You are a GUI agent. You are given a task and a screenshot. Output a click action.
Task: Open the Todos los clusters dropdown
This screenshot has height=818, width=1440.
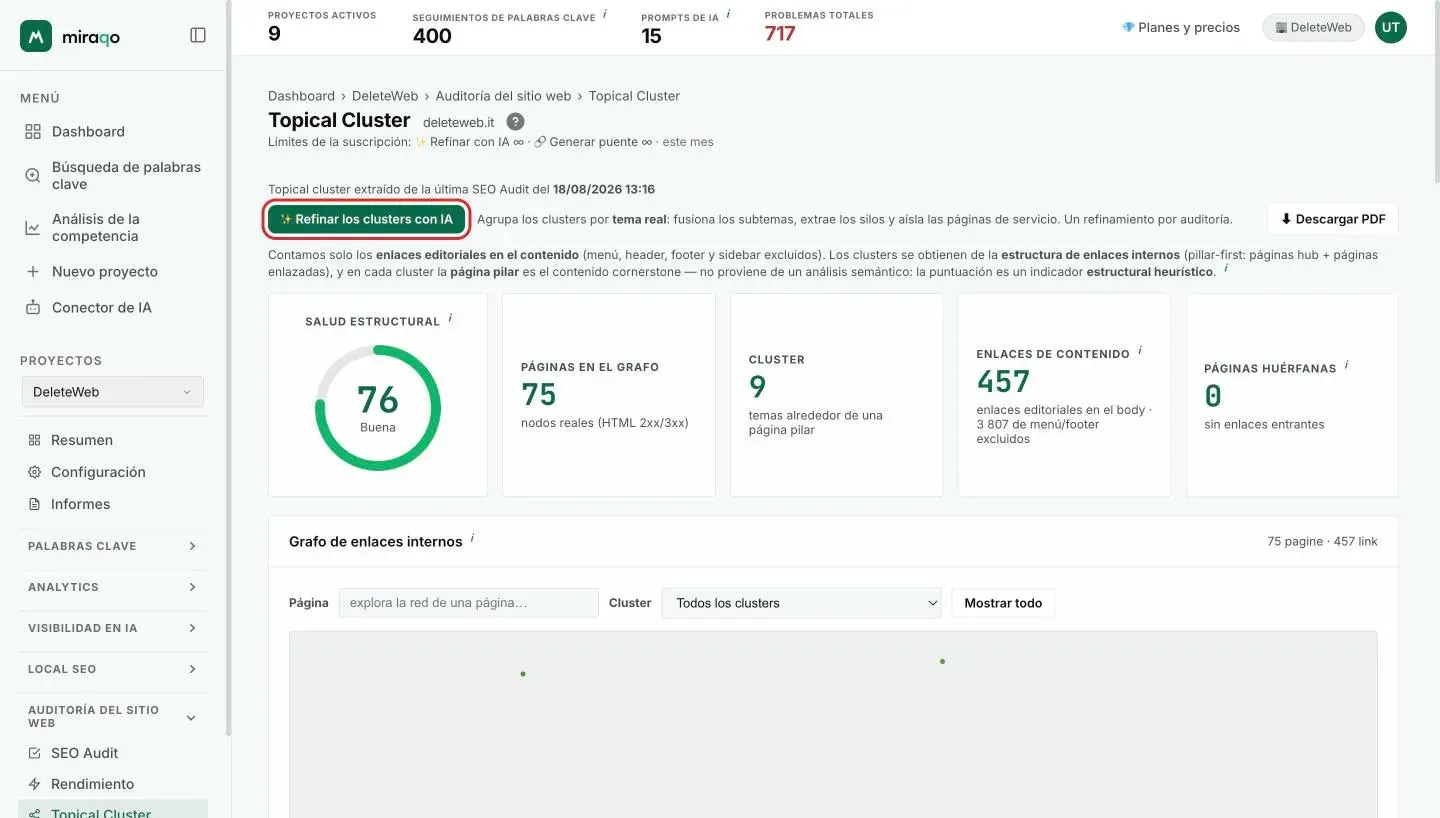(x=801, y=603)
